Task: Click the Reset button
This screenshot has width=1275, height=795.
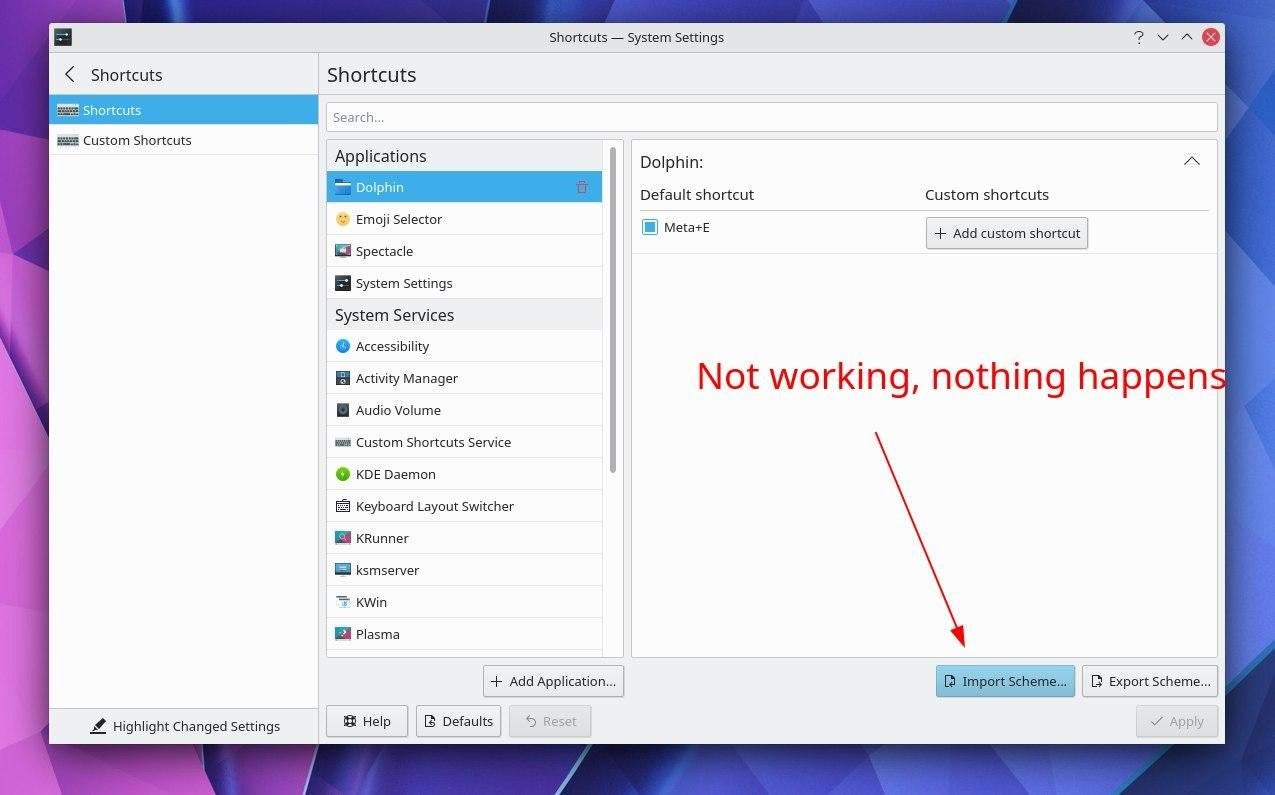Action: pos(550,721)
